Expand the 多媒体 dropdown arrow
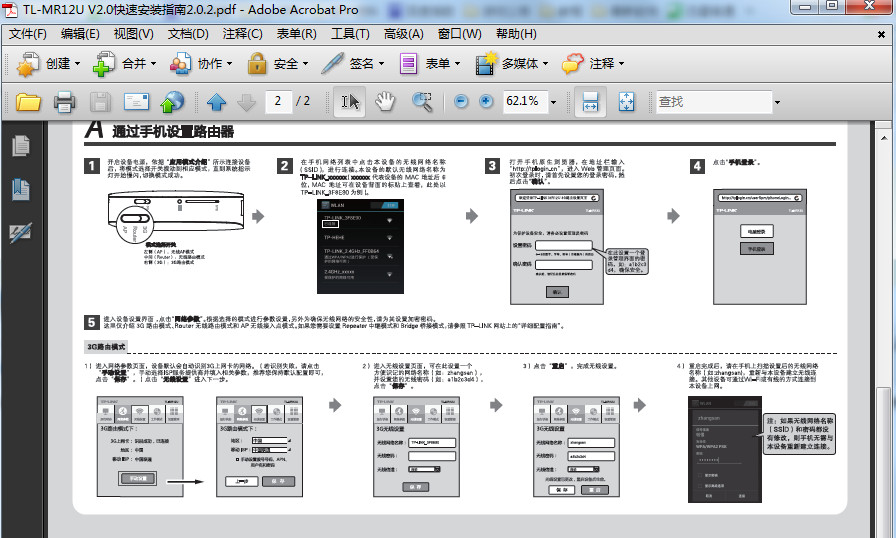The image size is (896, 538). 545,64
